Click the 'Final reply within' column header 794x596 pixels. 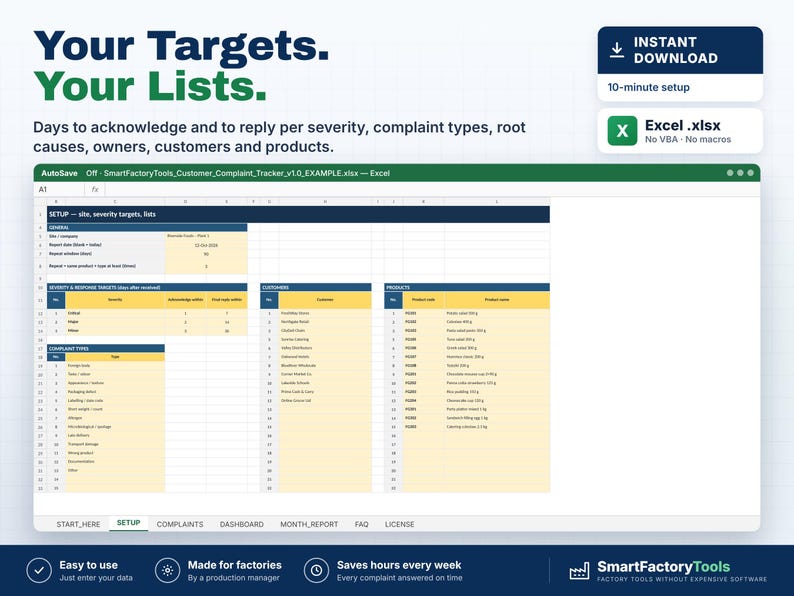pyautogui.click(x=226, y=300)
